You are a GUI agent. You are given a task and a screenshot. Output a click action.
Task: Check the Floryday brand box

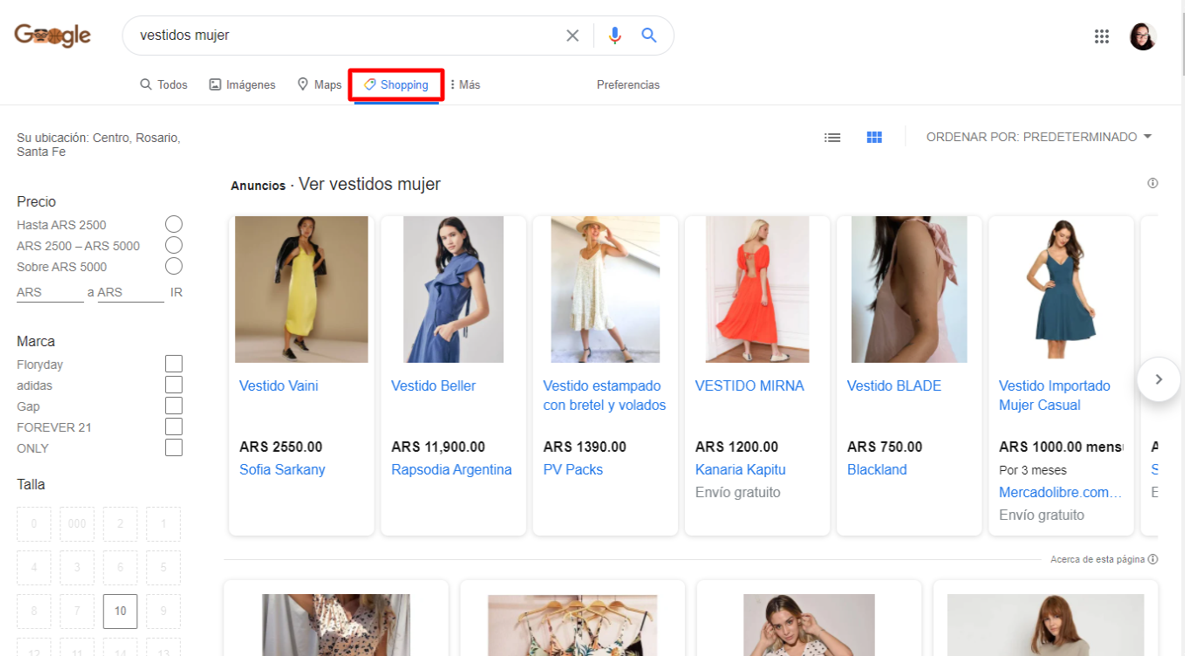tap(174, 364)
